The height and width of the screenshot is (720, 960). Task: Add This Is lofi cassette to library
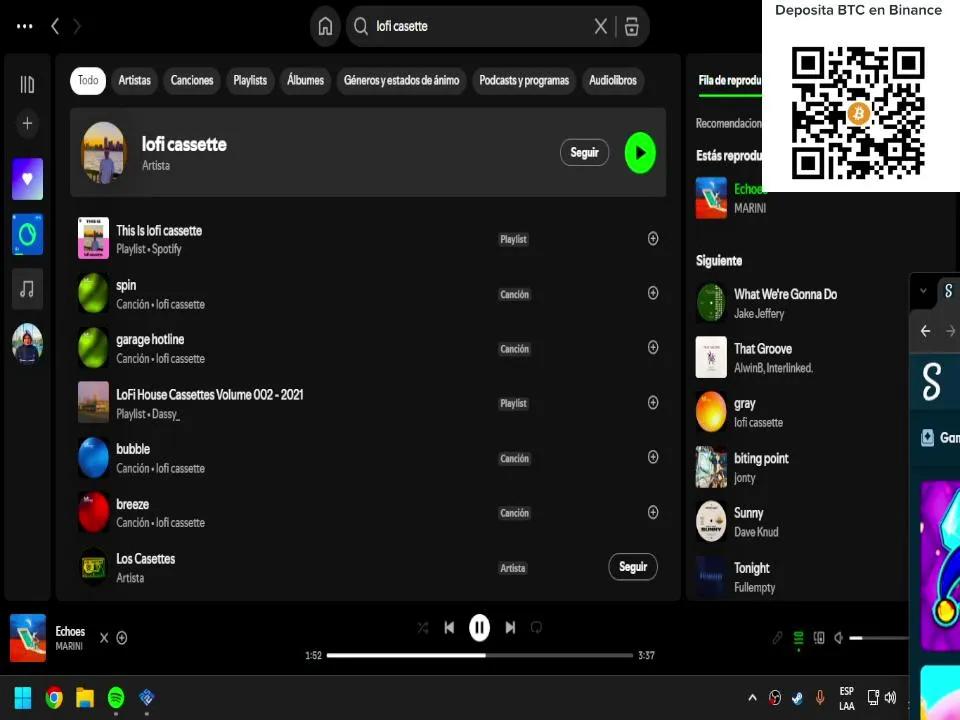tap(653, 239)
